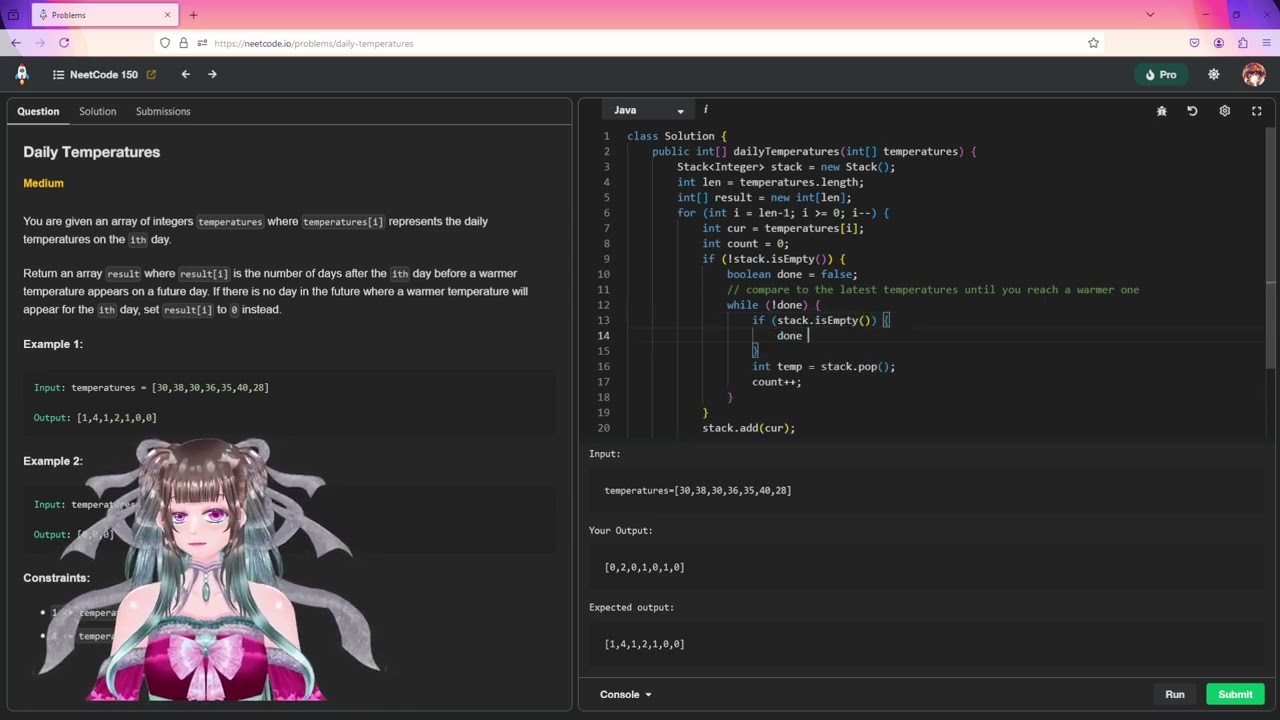Open the browser account icon
This screenshot has width=1280, height=720.
[x=1218, y=43]
